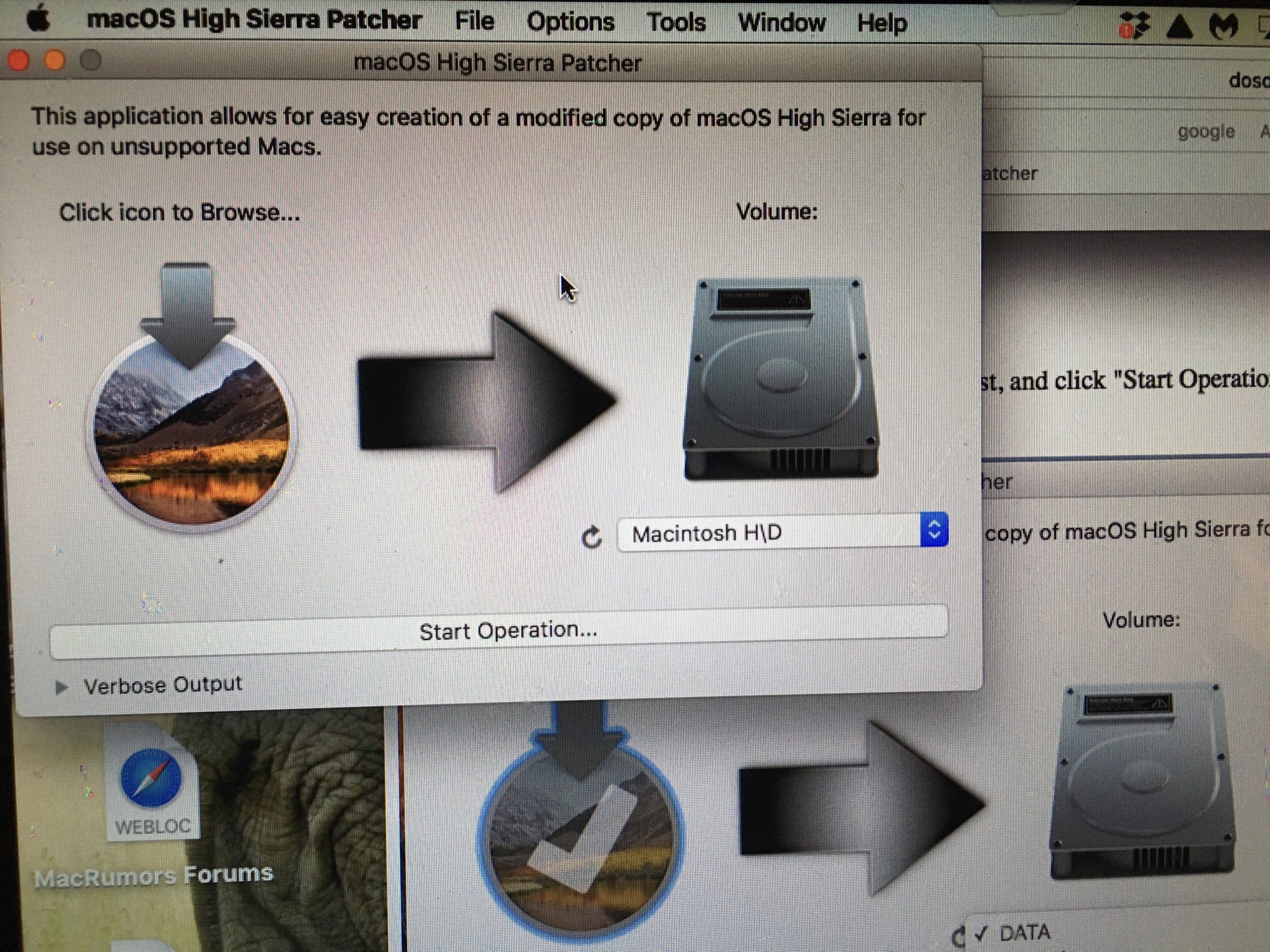
Task: Click the blue dropdown stepper arrows
Action: click(934, 529)
